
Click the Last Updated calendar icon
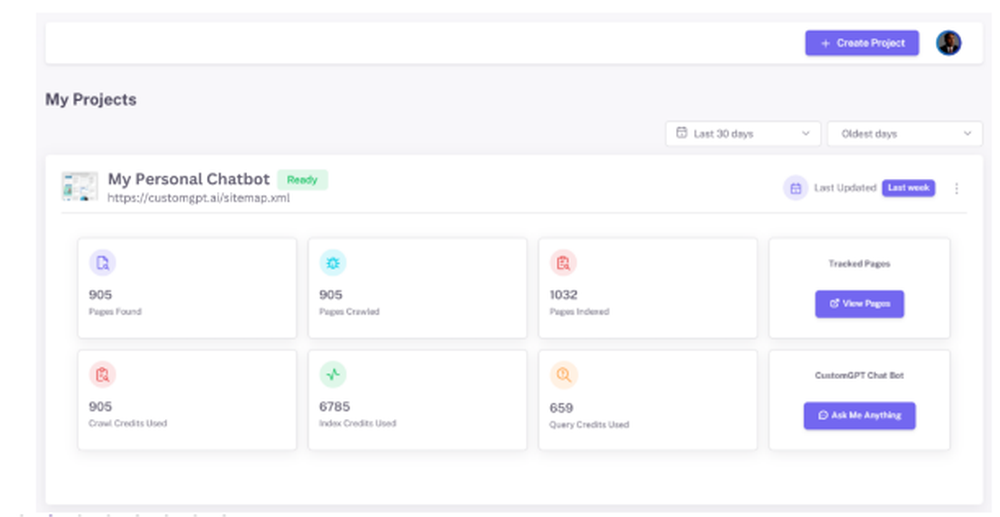(x=795, y=188)
